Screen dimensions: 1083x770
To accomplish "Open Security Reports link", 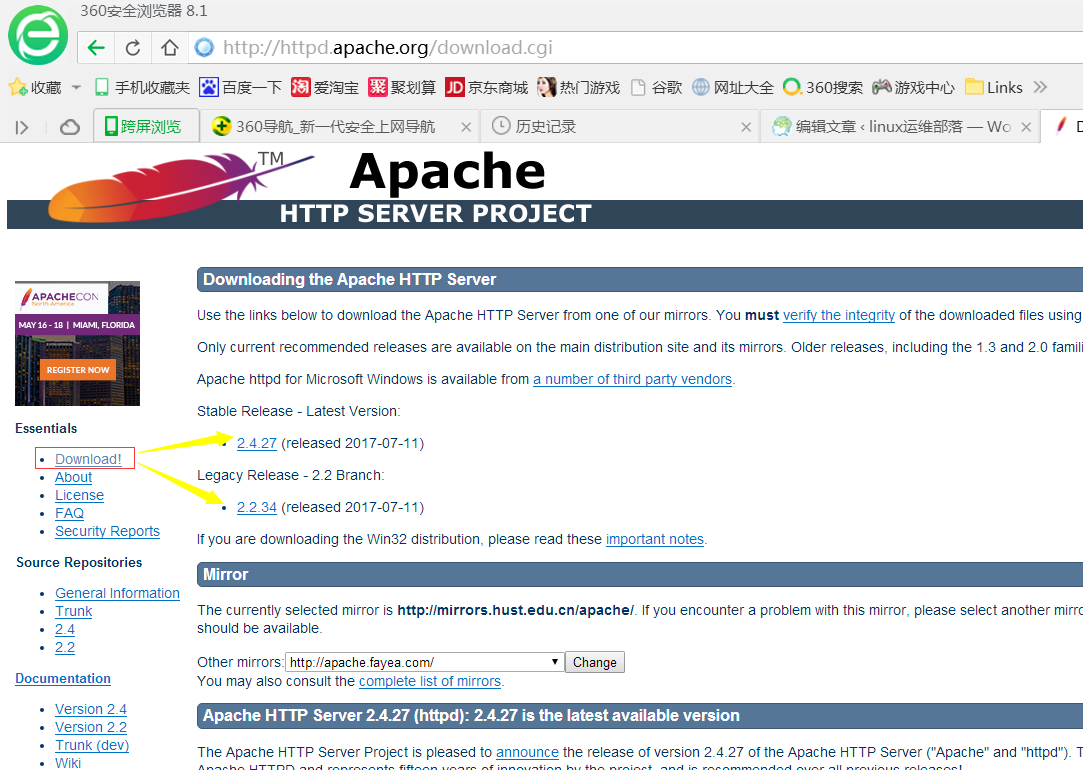I will click(x=107, y=531).
